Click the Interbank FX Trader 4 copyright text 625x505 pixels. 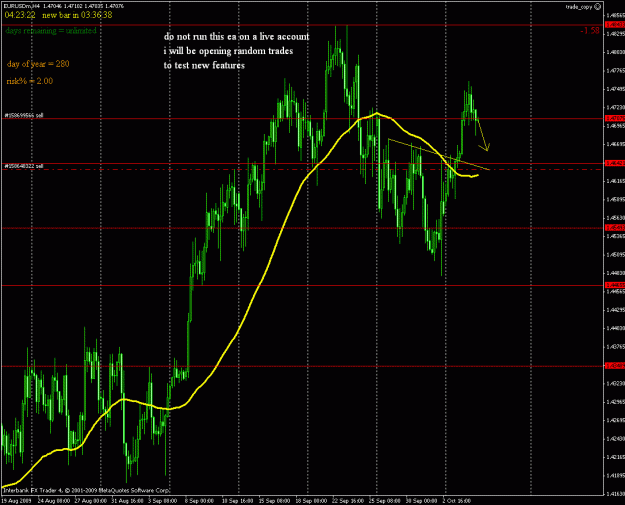(x=87, y=490)
